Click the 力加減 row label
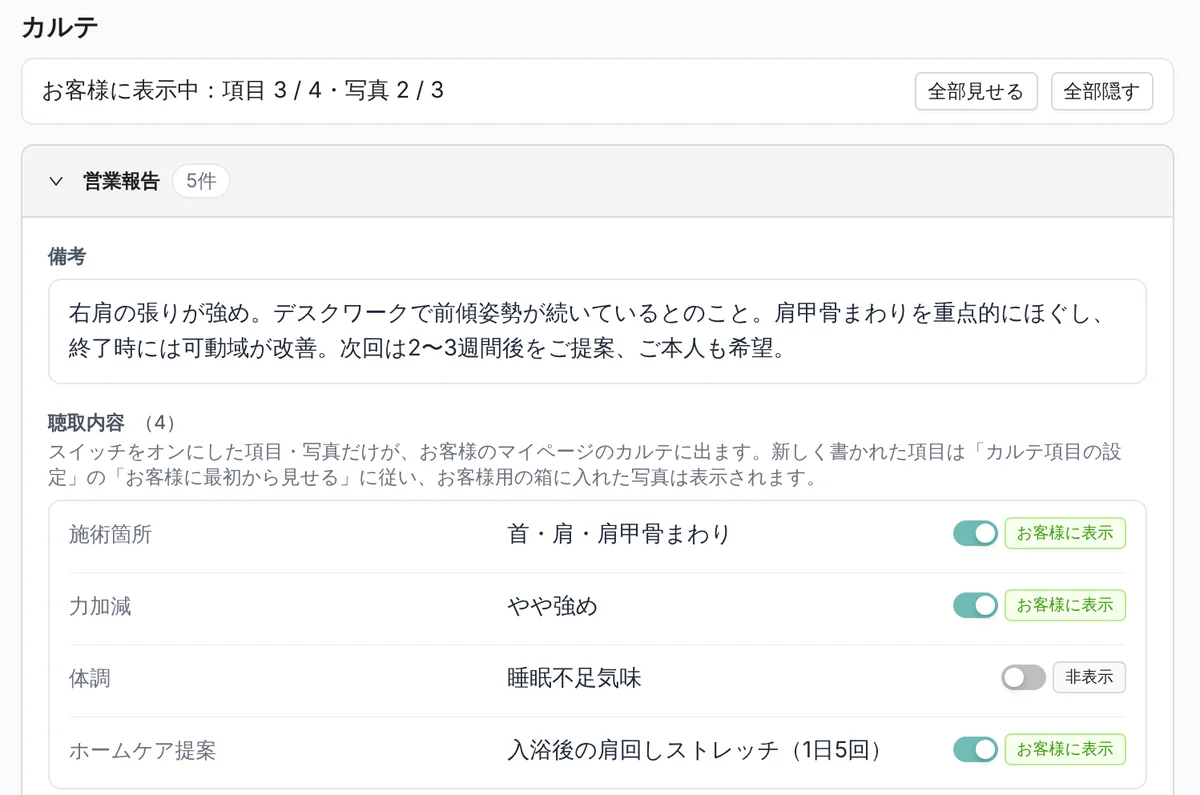Viewport: 1200px width, 795px height. 100,606
